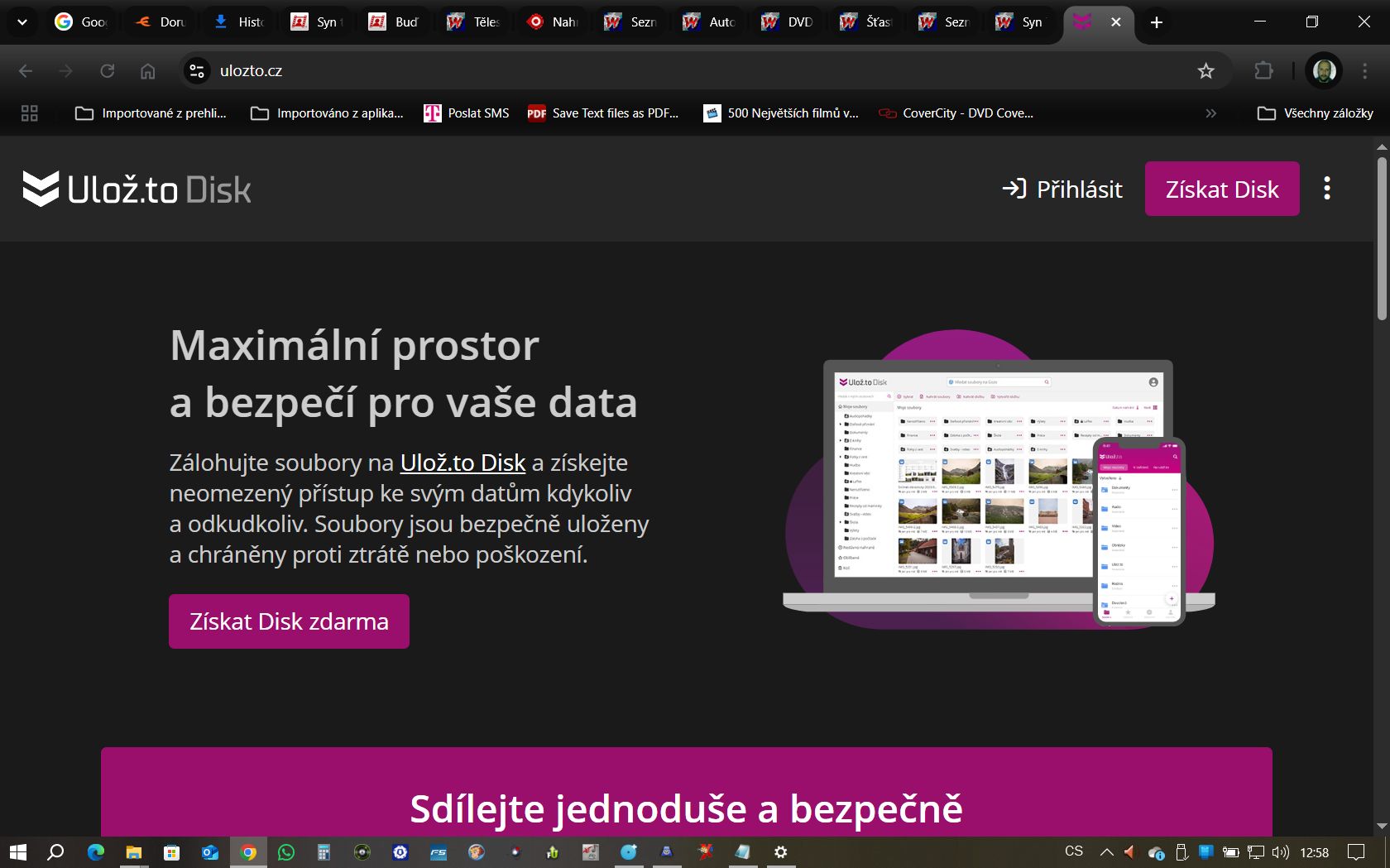Follow the Ulož.to Disk text link

click(x=463, y=463)
